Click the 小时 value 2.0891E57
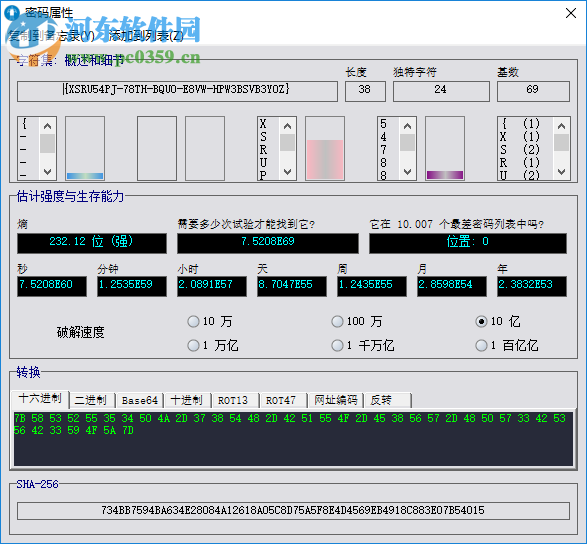Image resolution: width=587 pixels, height=544 pixels. point(212,286)
